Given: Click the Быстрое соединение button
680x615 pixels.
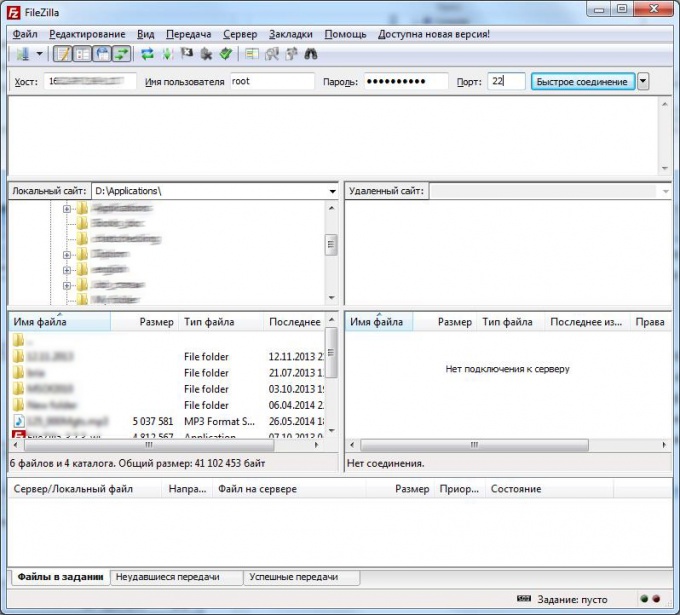Looking at the screenshot, I should [582, 81].
